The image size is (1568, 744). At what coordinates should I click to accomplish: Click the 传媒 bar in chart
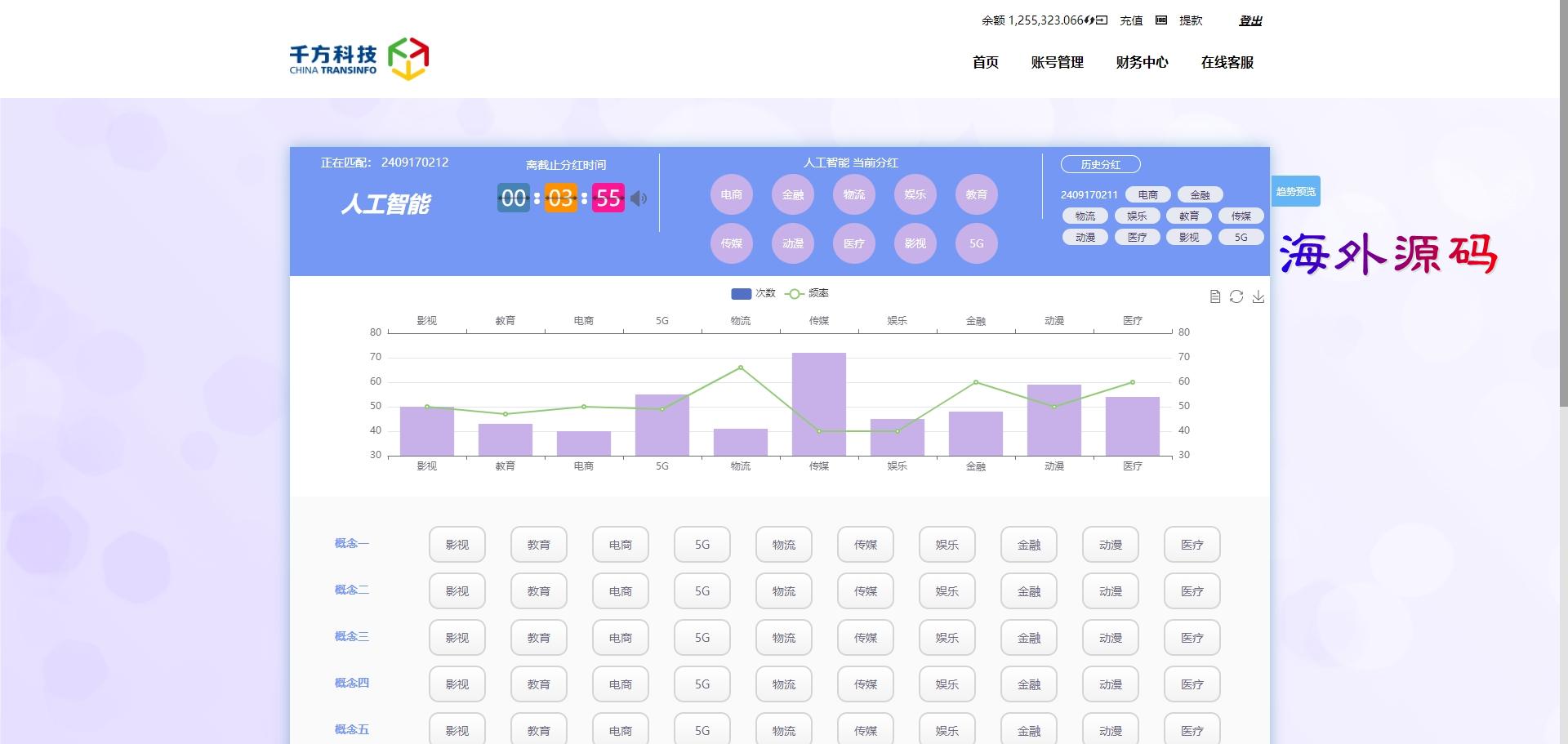(819, 404)
